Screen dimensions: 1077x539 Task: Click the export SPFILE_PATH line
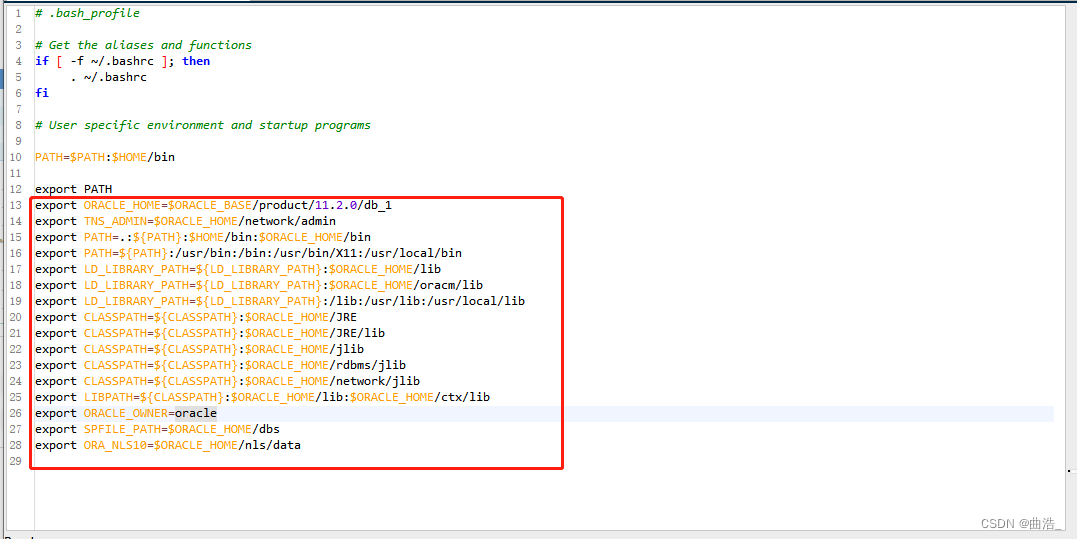coord(157,429)
